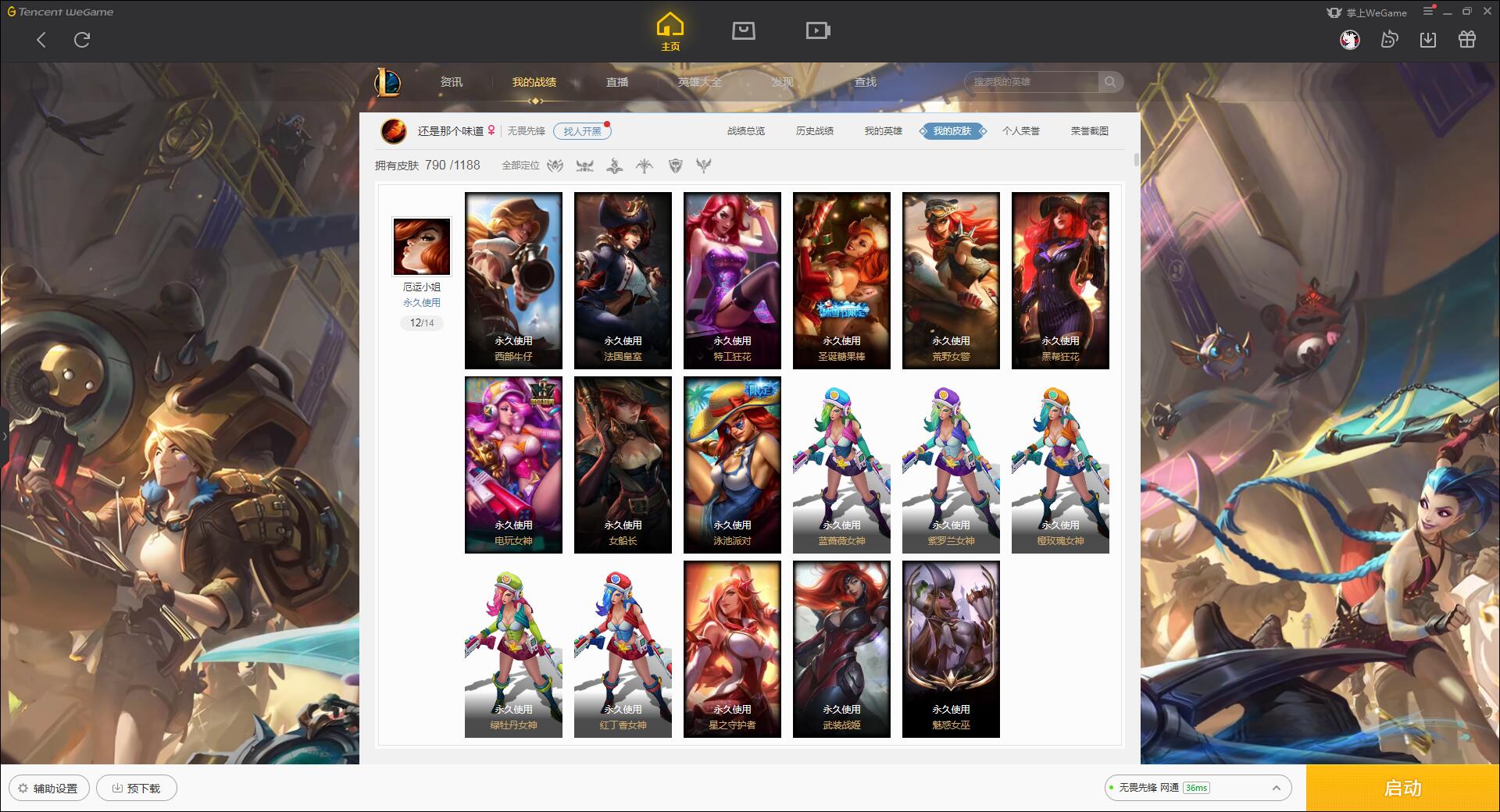
Task: Open the 荒野女警 skin card
Action: (951, 280)
